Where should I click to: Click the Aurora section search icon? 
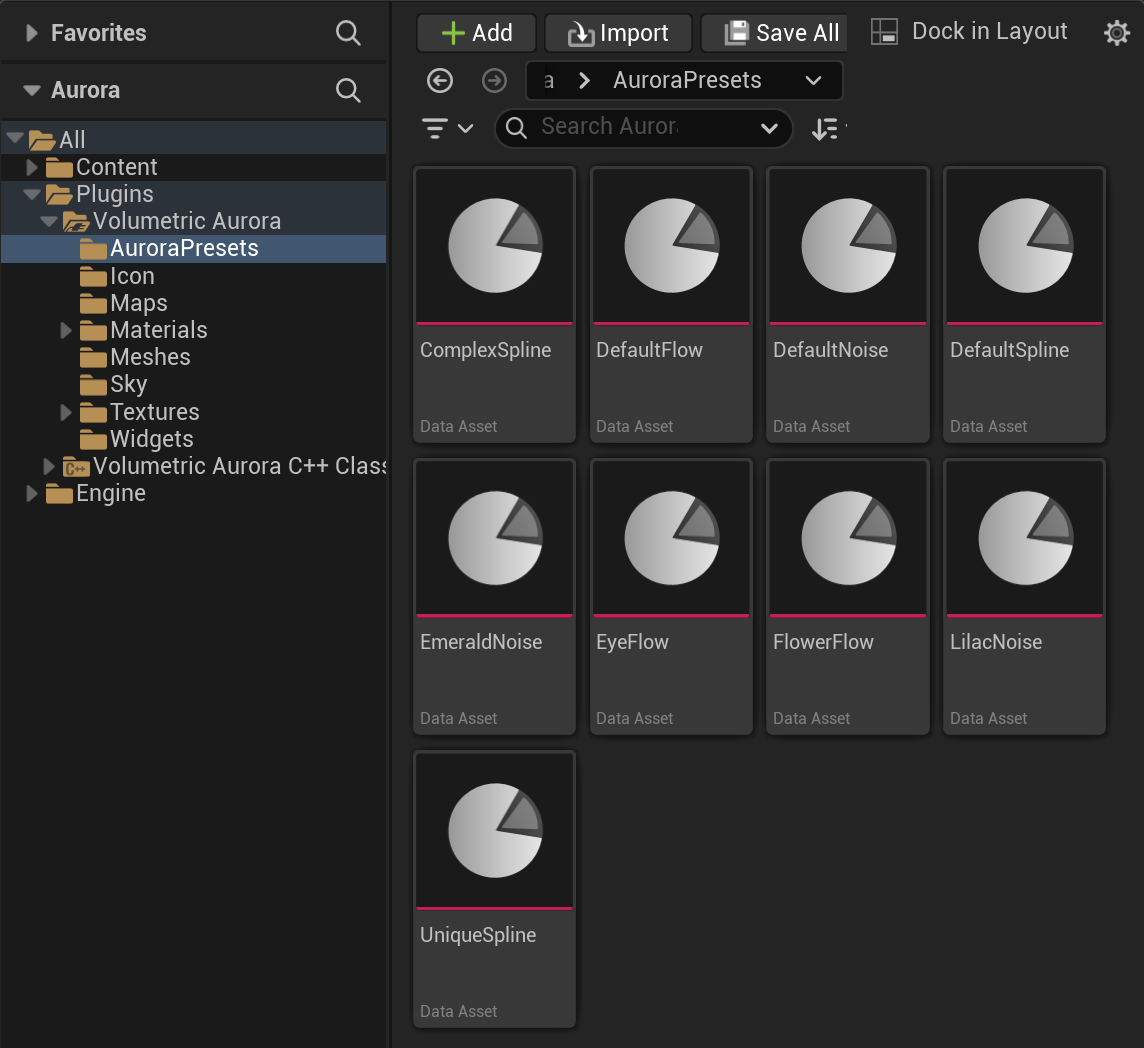point(348,90)
